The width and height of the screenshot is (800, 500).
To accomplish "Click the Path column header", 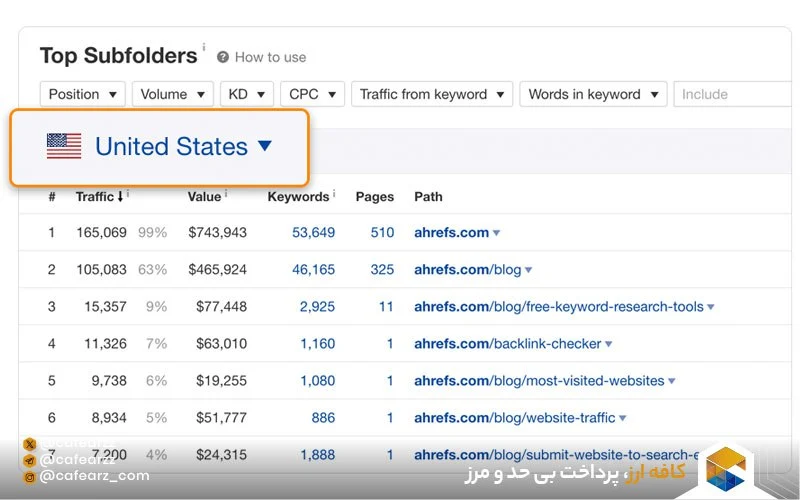I will [428, 196].
